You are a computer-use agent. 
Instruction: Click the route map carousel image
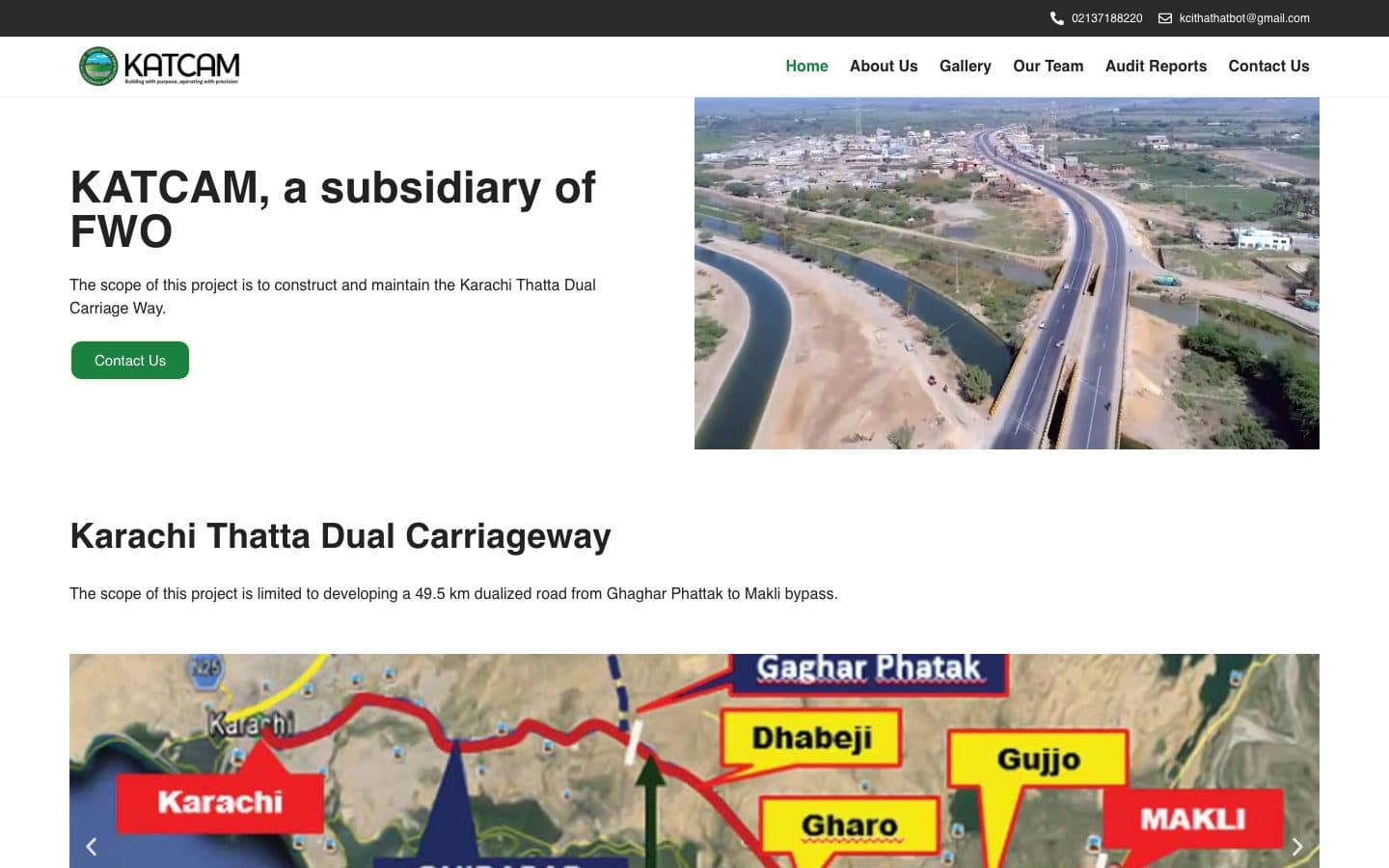point(694,761)
